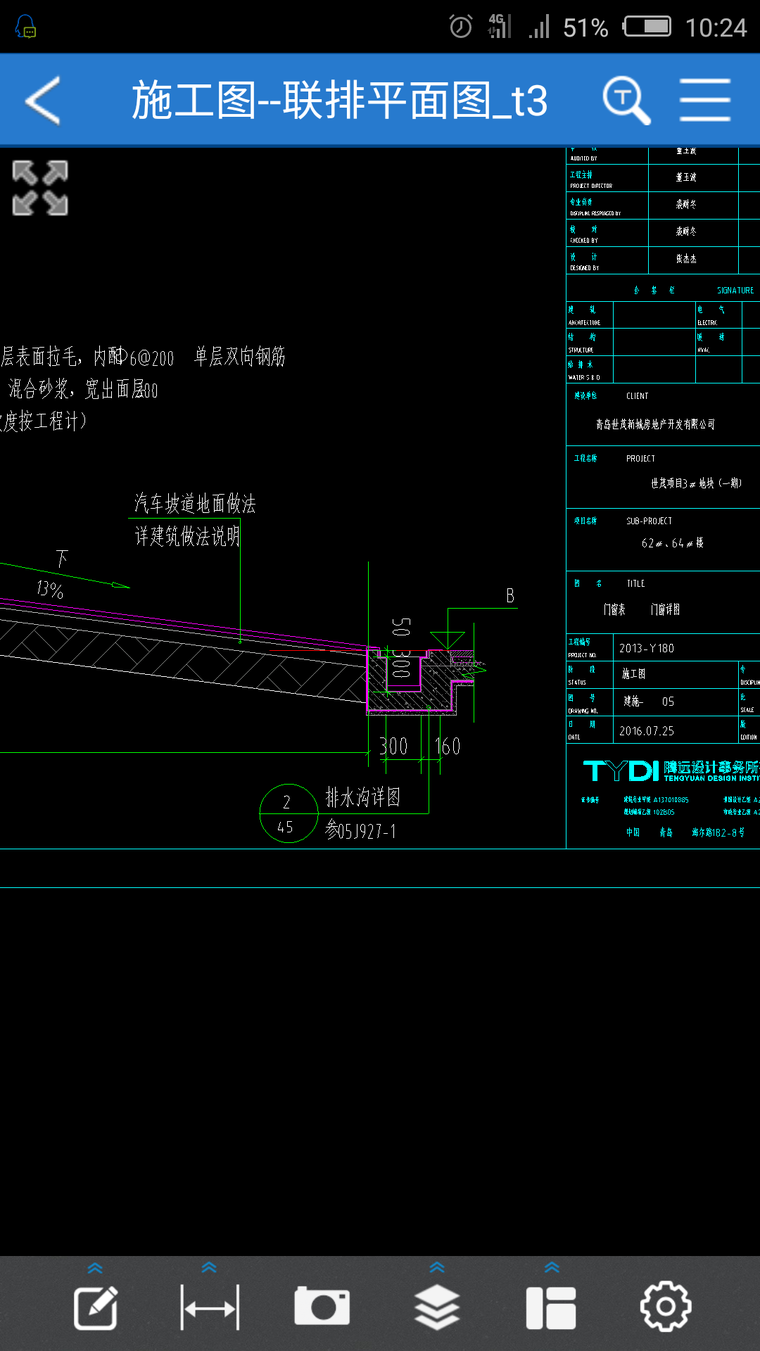760x1351 pixels.
Task: Open the hamburger menu
Action: (705, 100)
